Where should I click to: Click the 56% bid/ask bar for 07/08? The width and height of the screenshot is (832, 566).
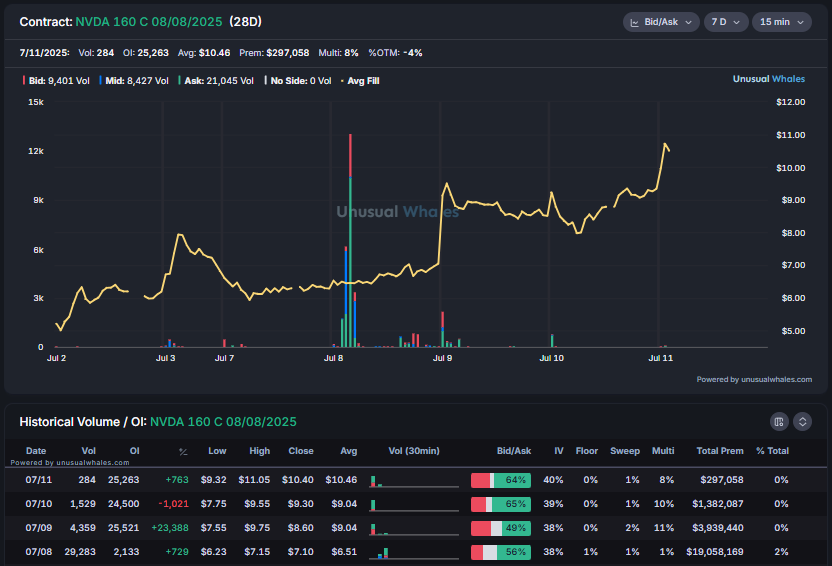(x=501, y=552)
